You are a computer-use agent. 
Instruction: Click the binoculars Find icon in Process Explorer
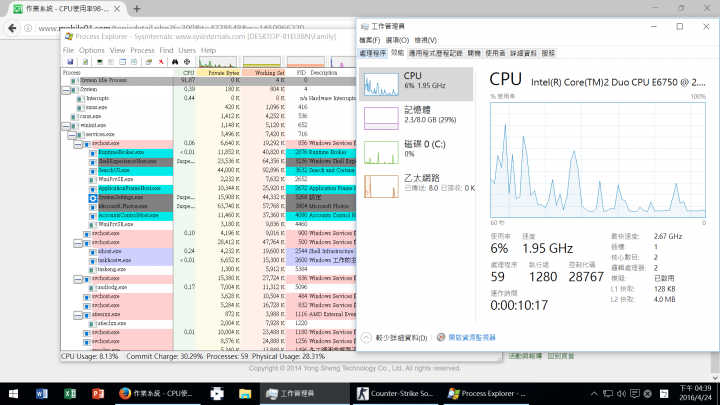click(x=175, y=62)
